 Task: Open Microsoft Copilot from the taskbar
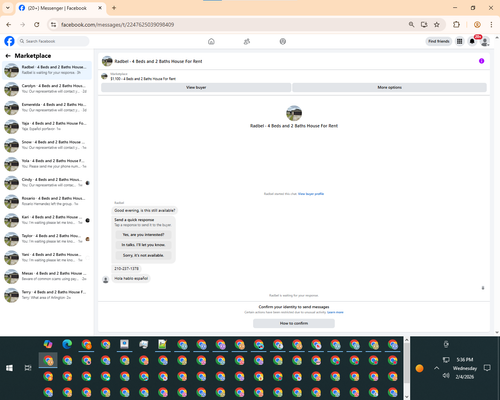tap(48, 344)
